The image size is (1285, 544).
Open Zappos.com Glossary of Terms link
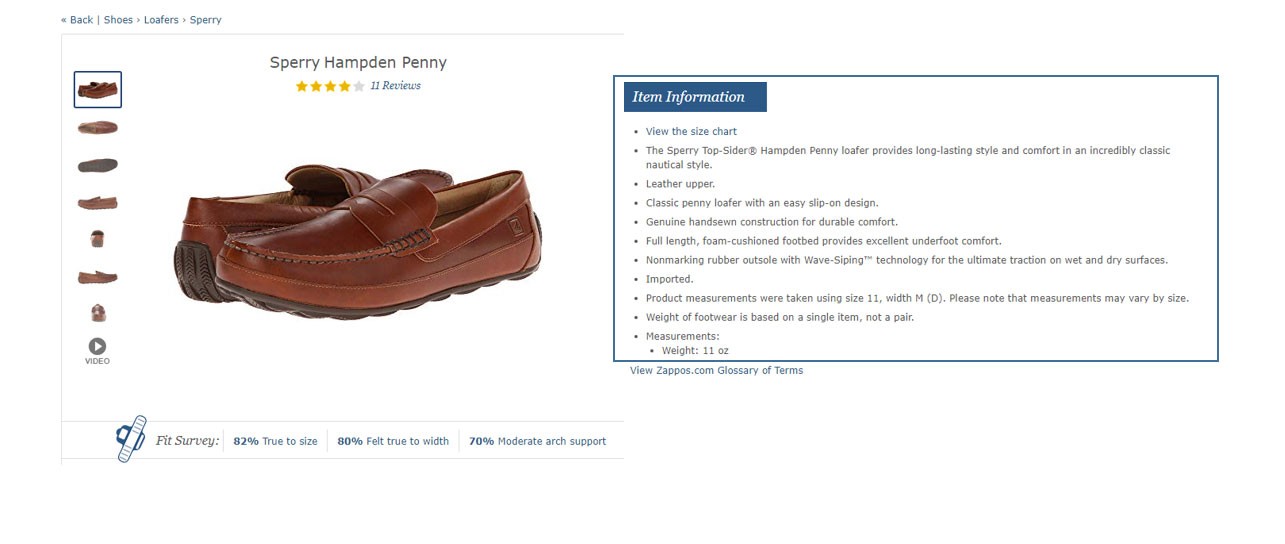716,371
